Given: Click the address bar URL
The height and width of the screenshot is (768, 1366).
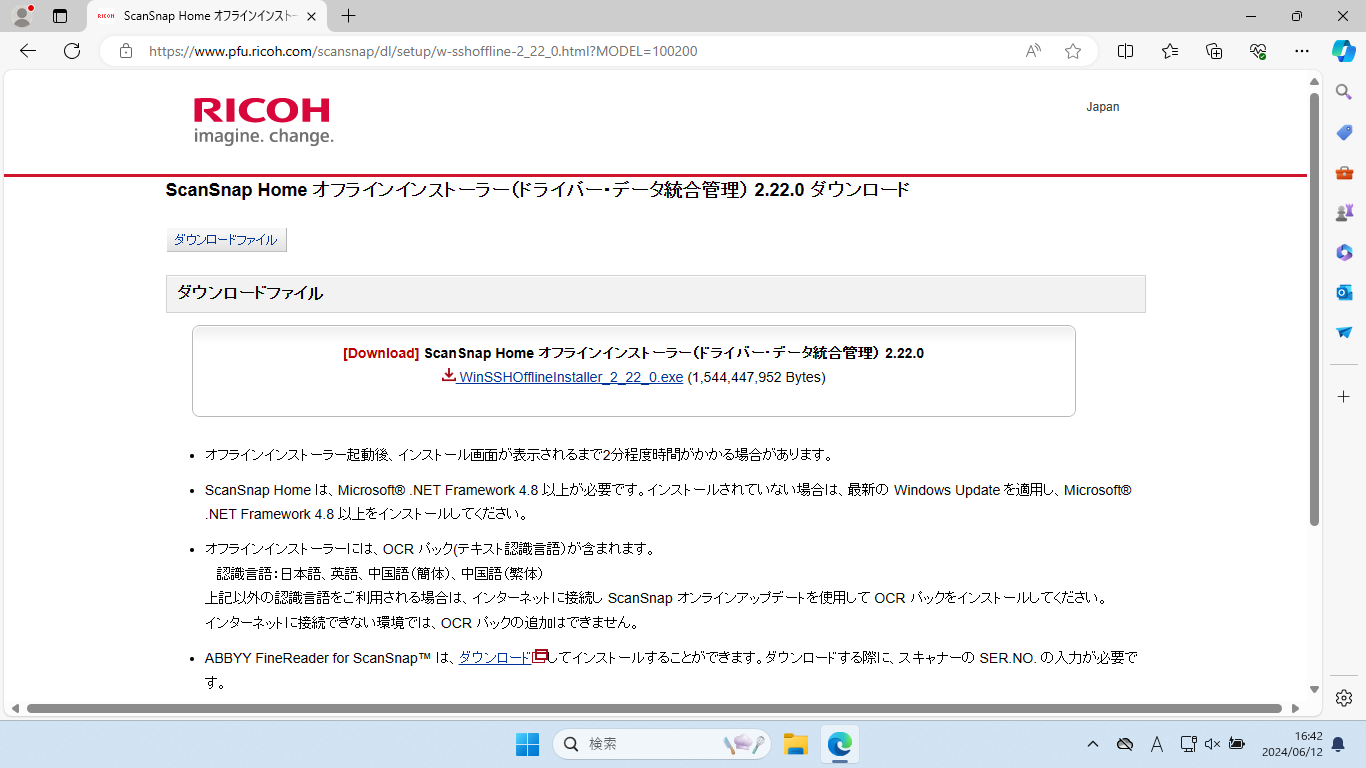Looking at the screenshot, I should [x=423, y=51].
